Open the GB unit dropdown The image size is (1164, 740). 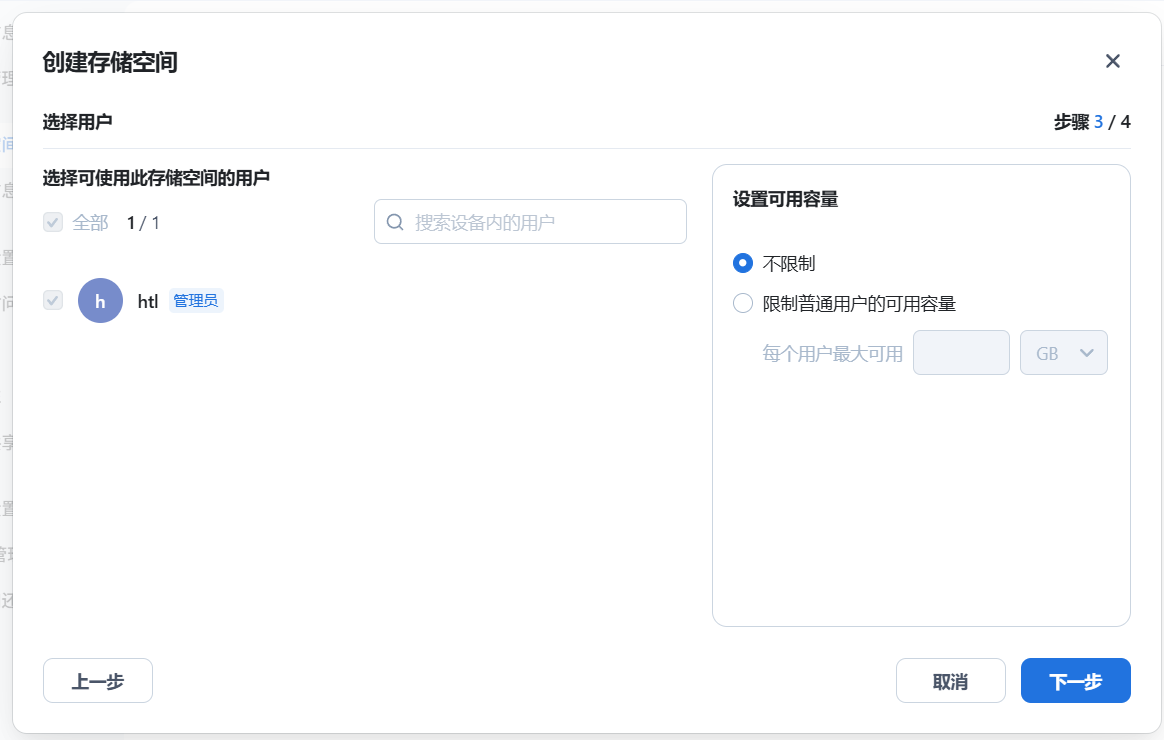click(x=1063, y=353)
